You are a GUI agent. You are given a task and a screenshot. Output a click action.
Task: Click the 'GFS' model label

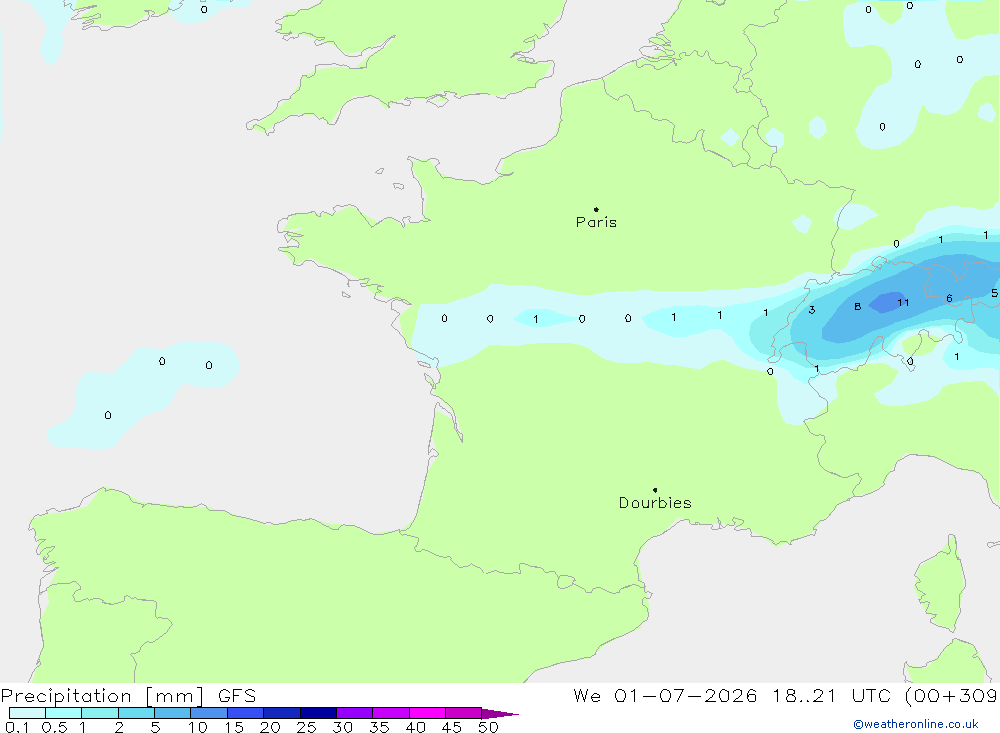point(237,696)
